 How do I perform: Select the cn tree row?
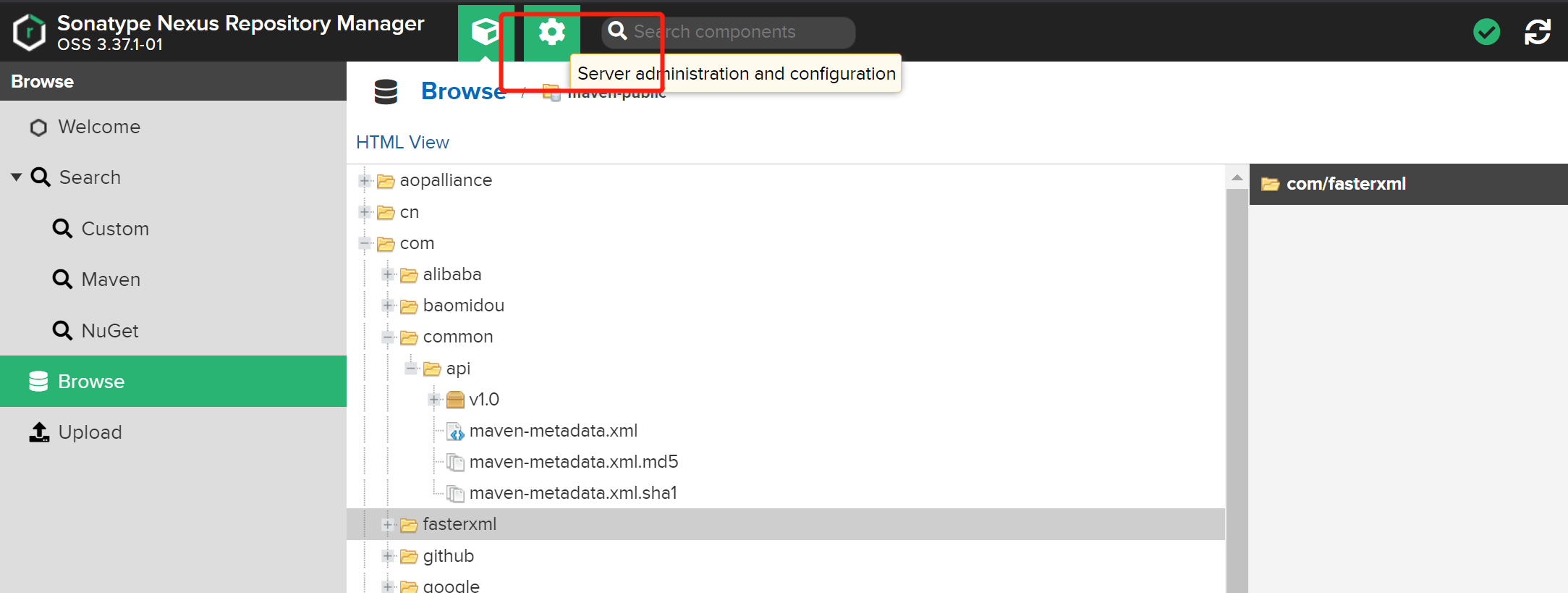coord(786,212)
